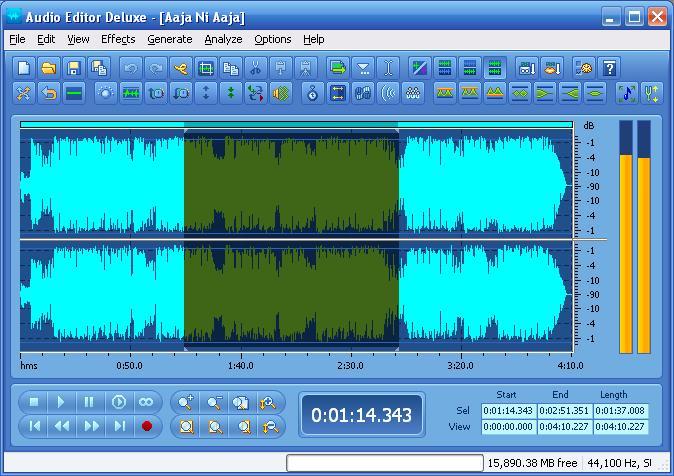The height and width of the screenshot is (476, 674).
Task: Create a new file with the blank page icon
Action: 24,68
